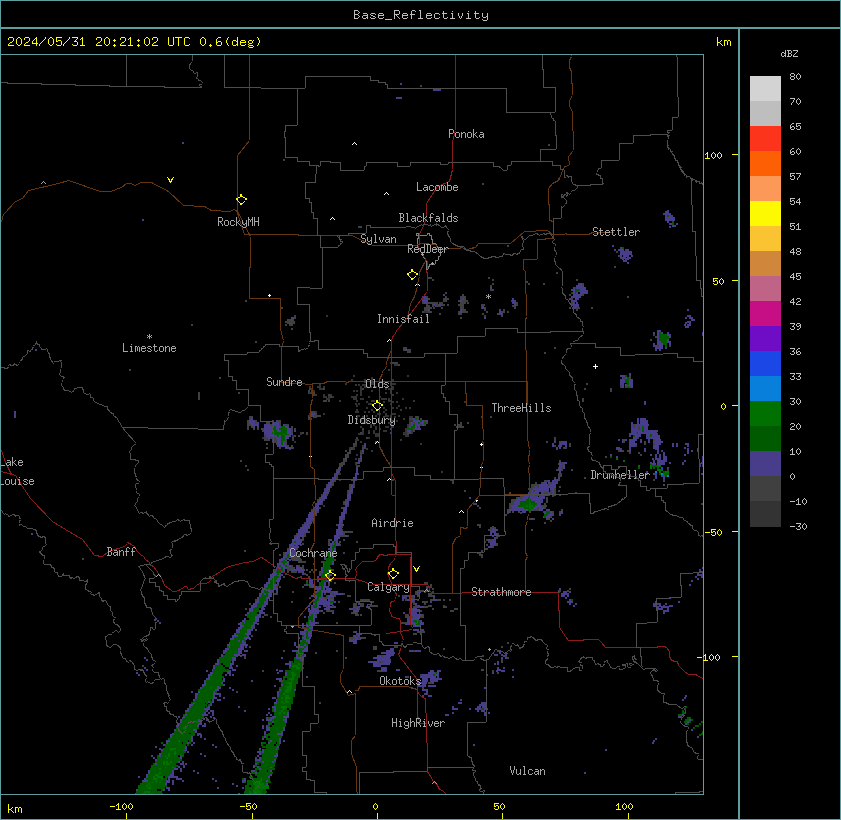Click the Okotoks label

coord(400,681)
